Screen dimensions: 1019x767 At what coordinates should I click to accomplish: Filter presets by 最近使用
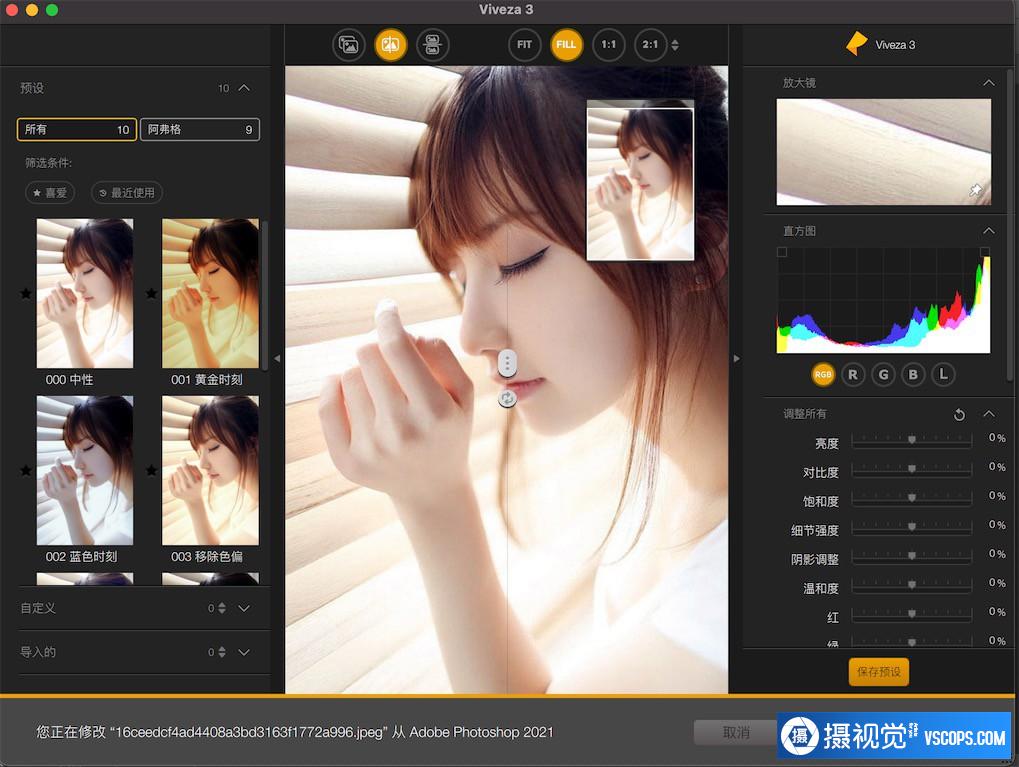[x=127, y=192]
